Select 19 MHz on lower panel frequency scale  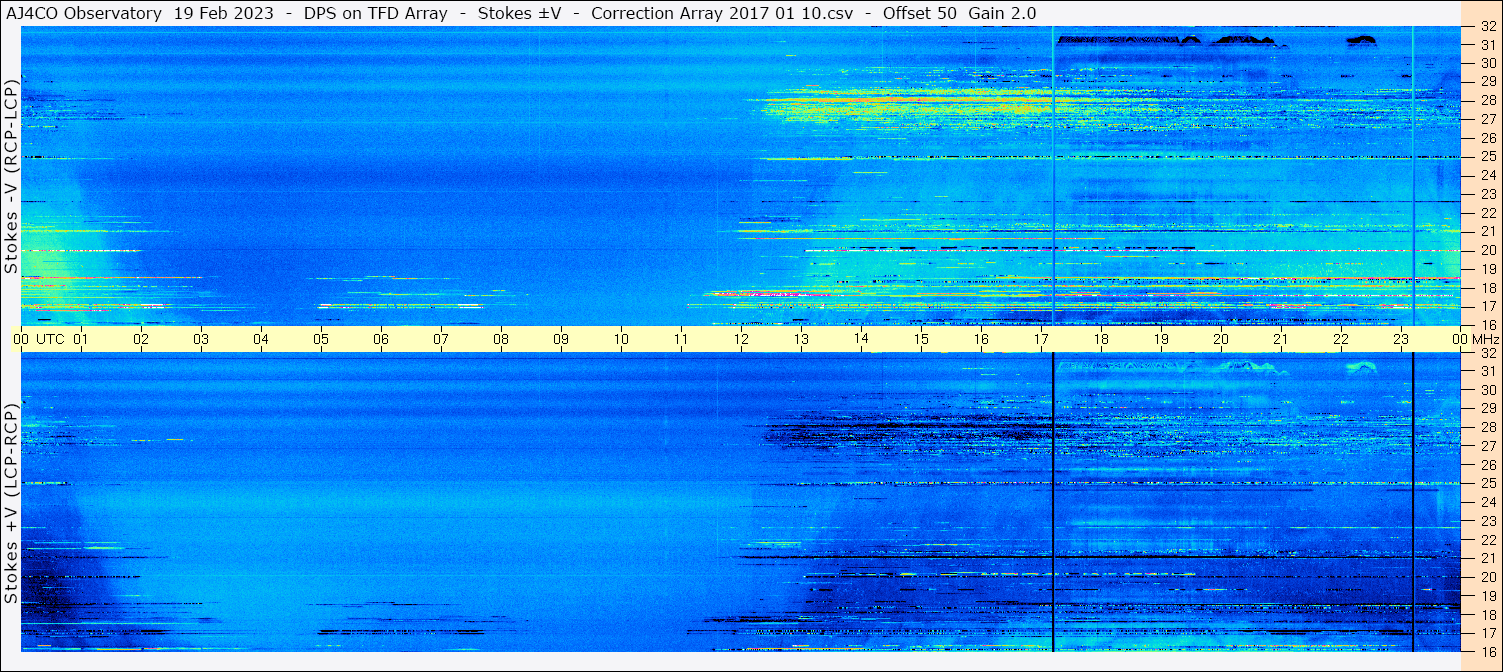(1488, 596)
